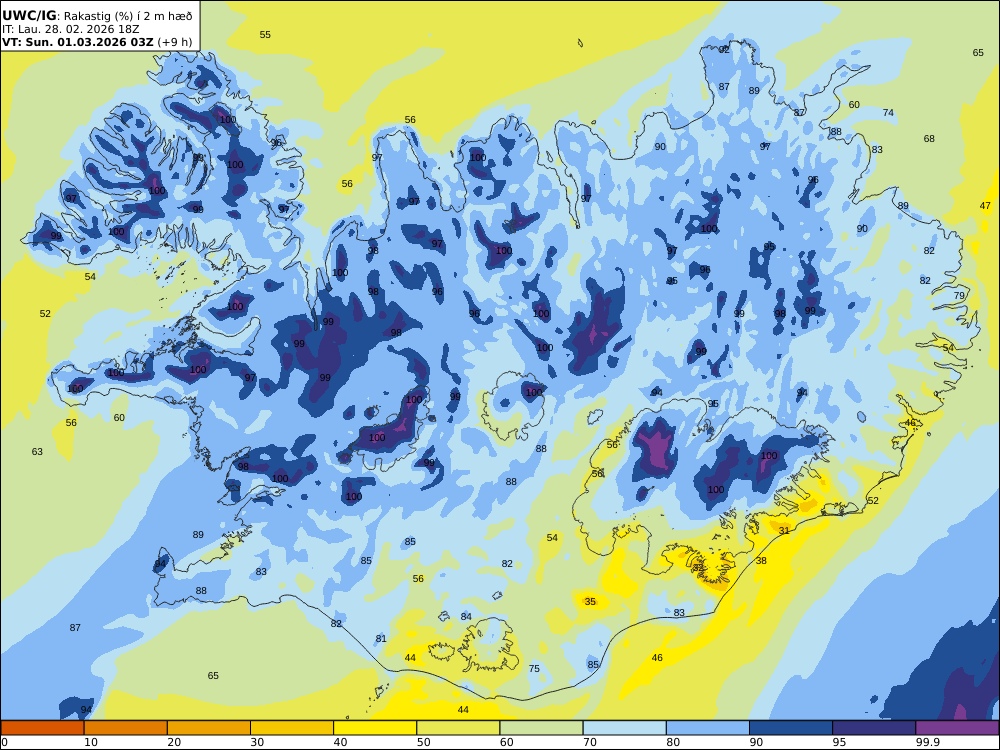This screenshot has height=750, width=1000.
Task: Click the orange 10–20 legend color block
Action: tap(126, 728)
